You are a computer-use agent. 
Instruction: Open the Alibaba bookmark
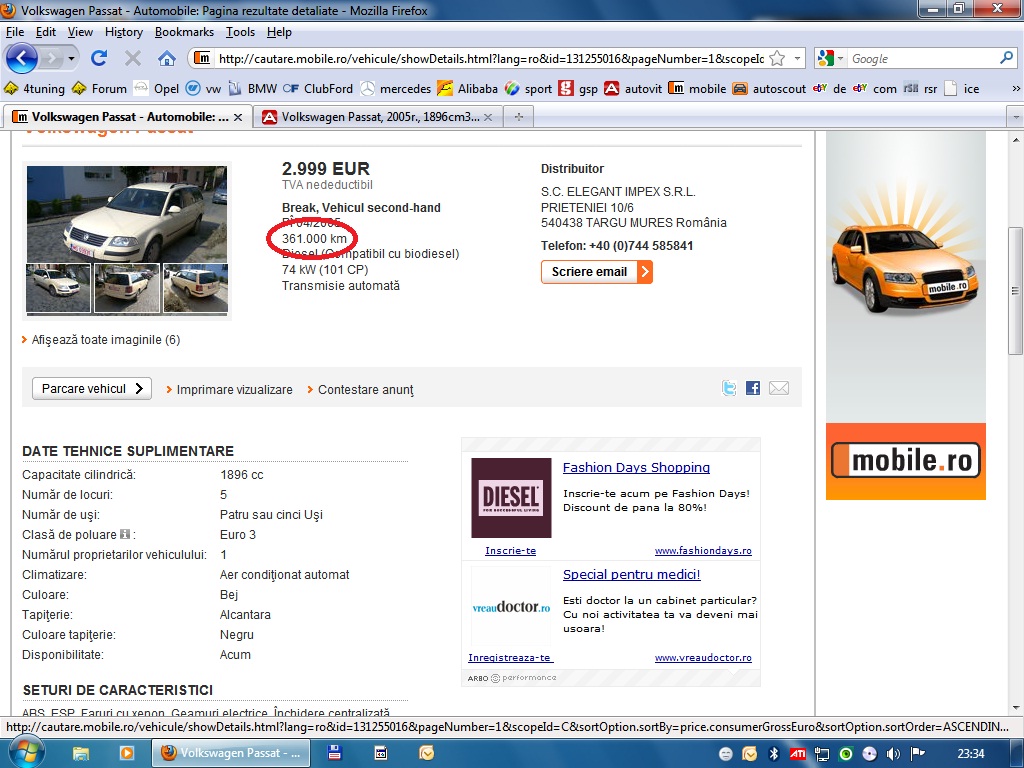[x=468, y=89]
